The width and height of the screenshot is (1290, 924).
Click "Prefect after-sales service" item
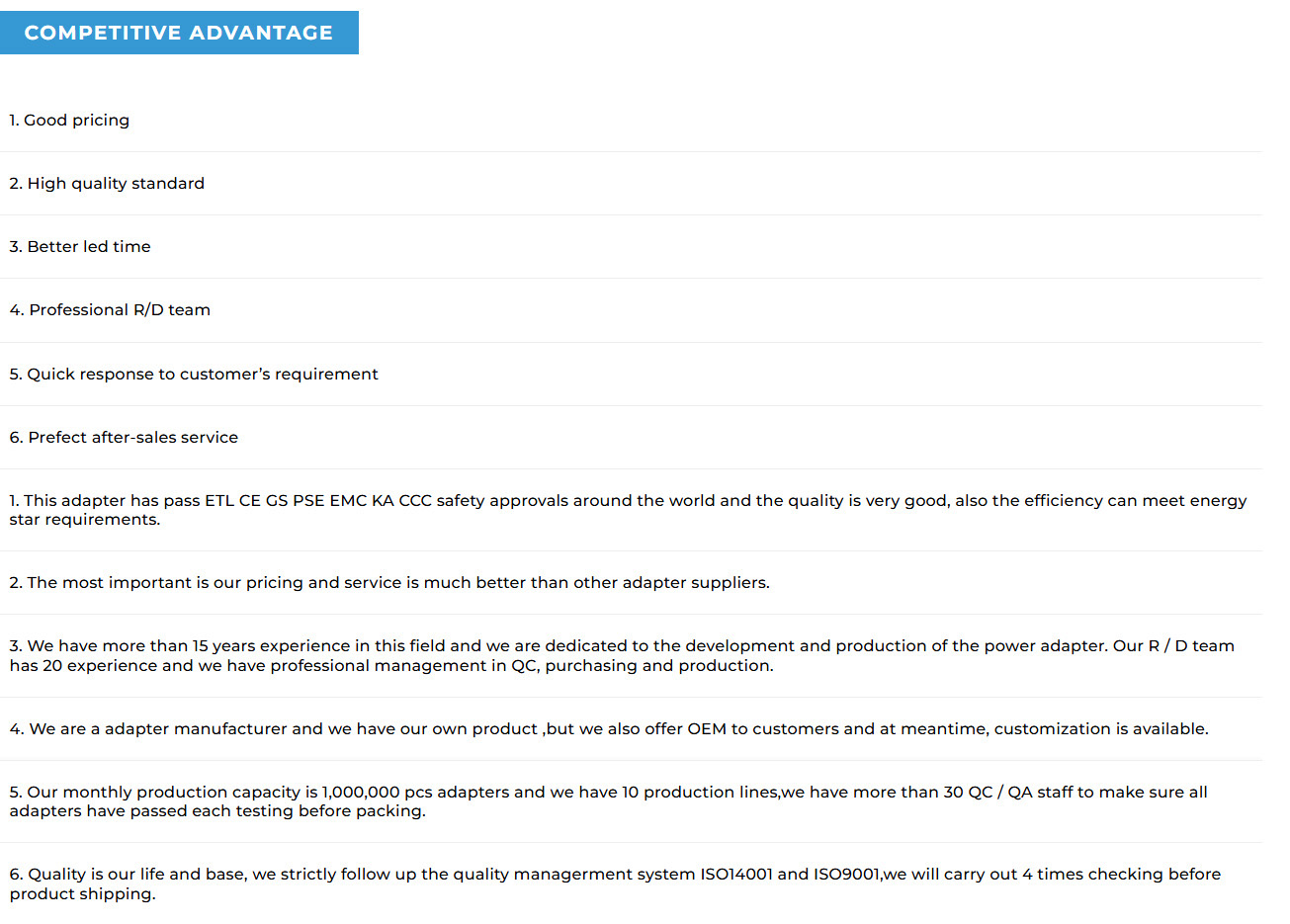pos(124,438)
